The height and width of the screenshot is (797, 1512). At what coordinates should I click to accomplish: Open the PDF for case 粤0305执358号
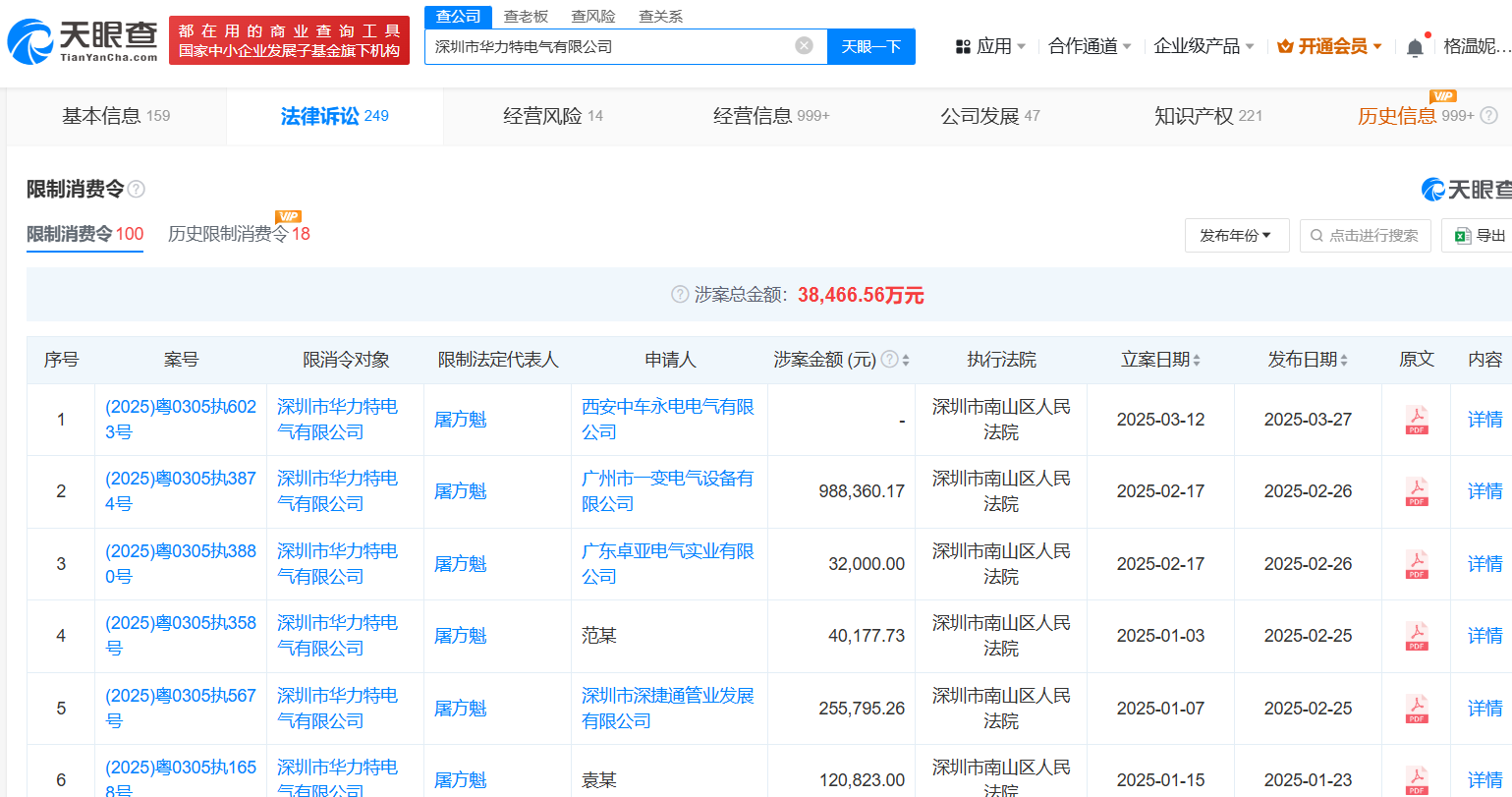(1416, 636)
